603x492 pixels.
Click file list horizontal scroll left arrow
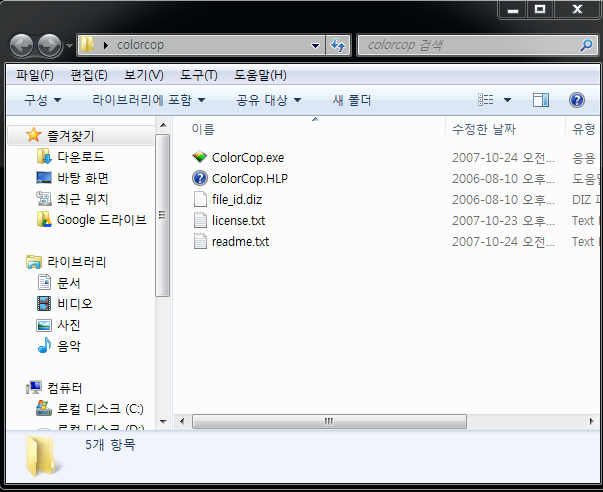182,421
